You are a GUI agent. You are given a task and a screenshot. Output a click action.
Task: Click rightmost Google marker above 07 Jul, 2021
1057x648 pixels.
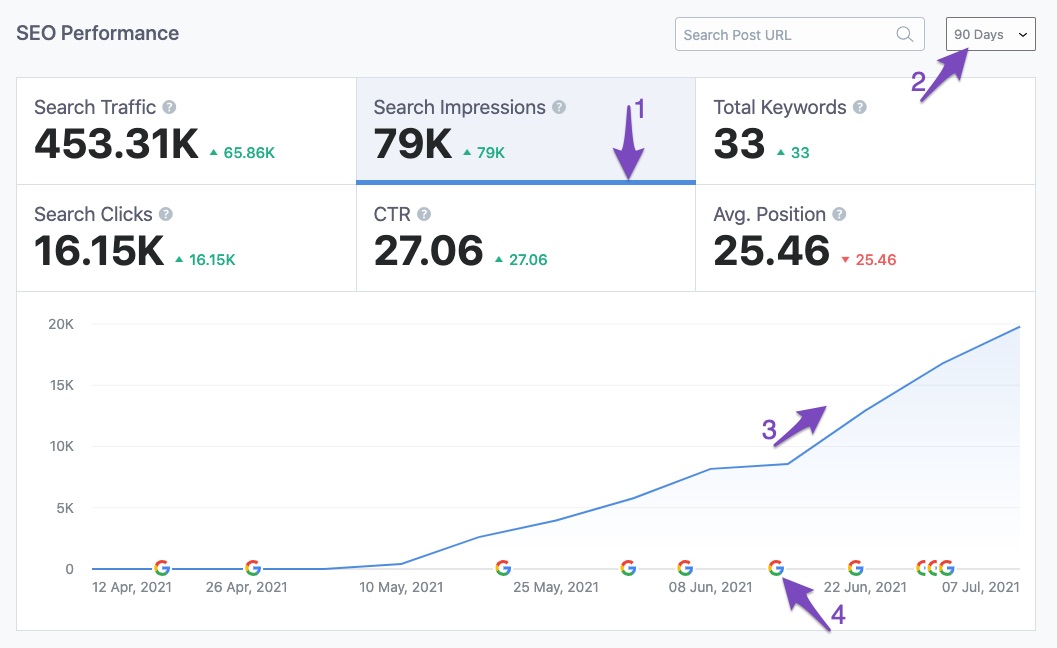[946, 568]
